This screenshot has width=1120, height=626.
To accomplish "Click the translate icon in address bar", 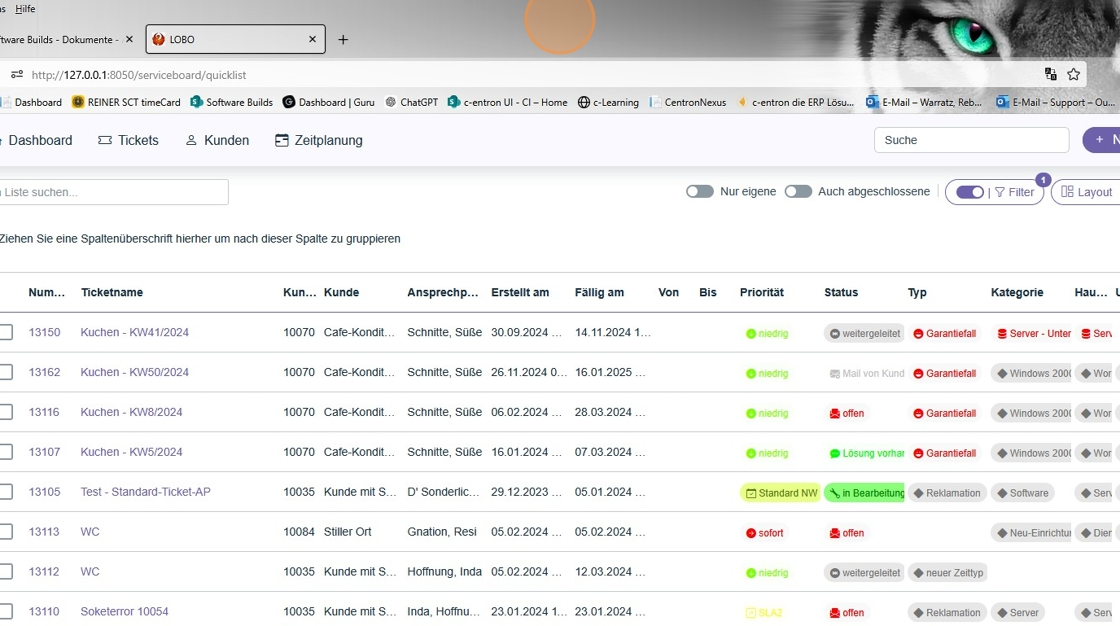I will [1050, 74].
